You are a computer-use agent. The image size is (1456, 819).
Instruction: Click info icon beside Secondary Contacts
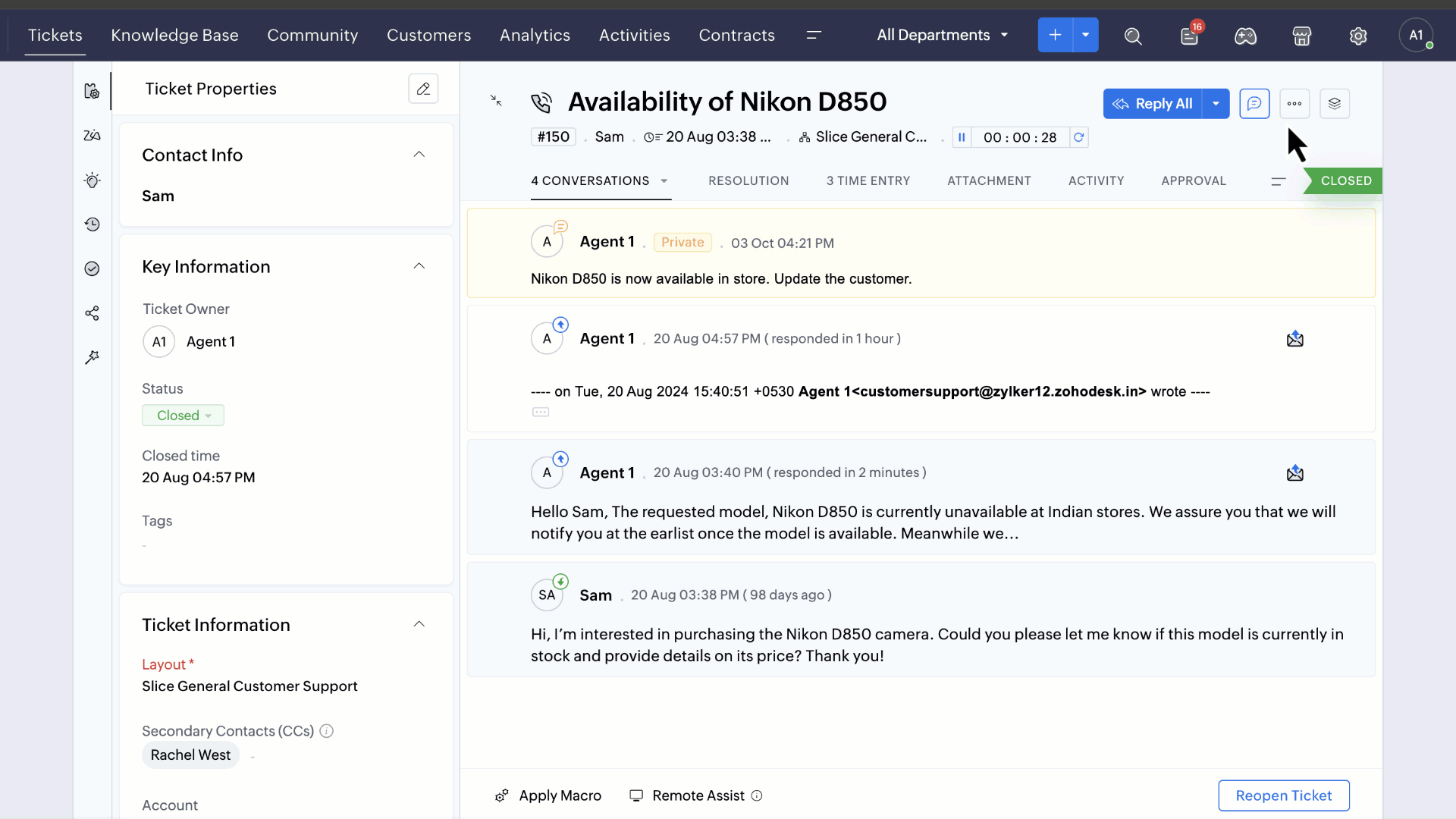coord(327,731)
